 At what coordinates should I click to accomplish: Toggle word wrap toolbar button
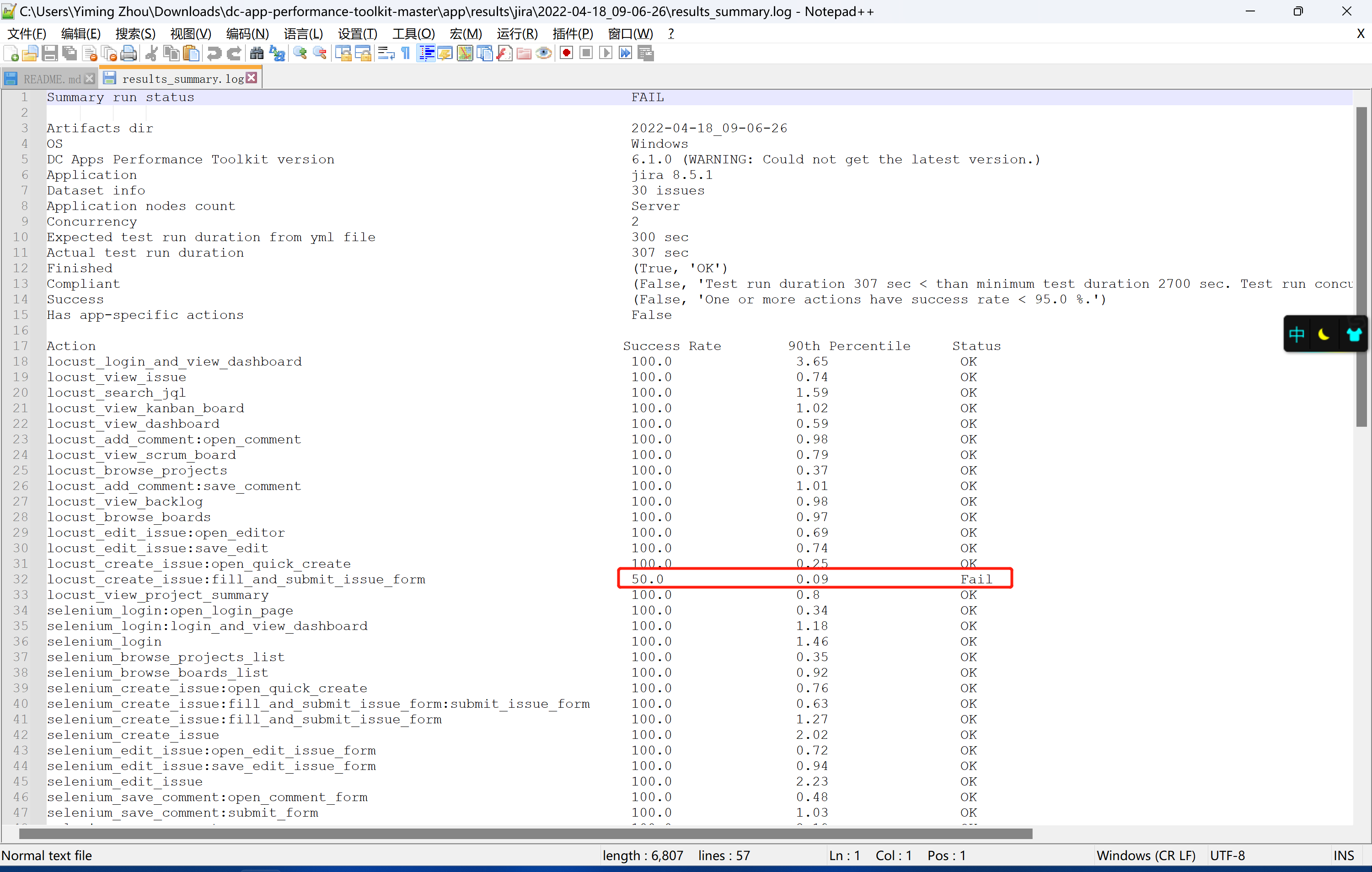pyautogui.click(x=386, y=54)
